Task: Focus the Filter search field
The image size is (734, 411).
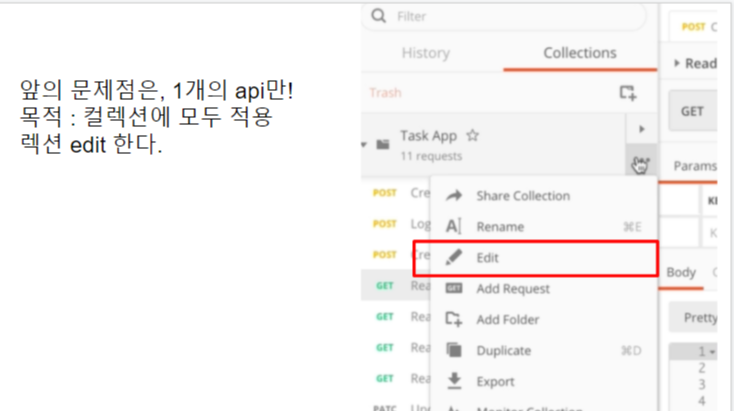Action: pos(504,16)
